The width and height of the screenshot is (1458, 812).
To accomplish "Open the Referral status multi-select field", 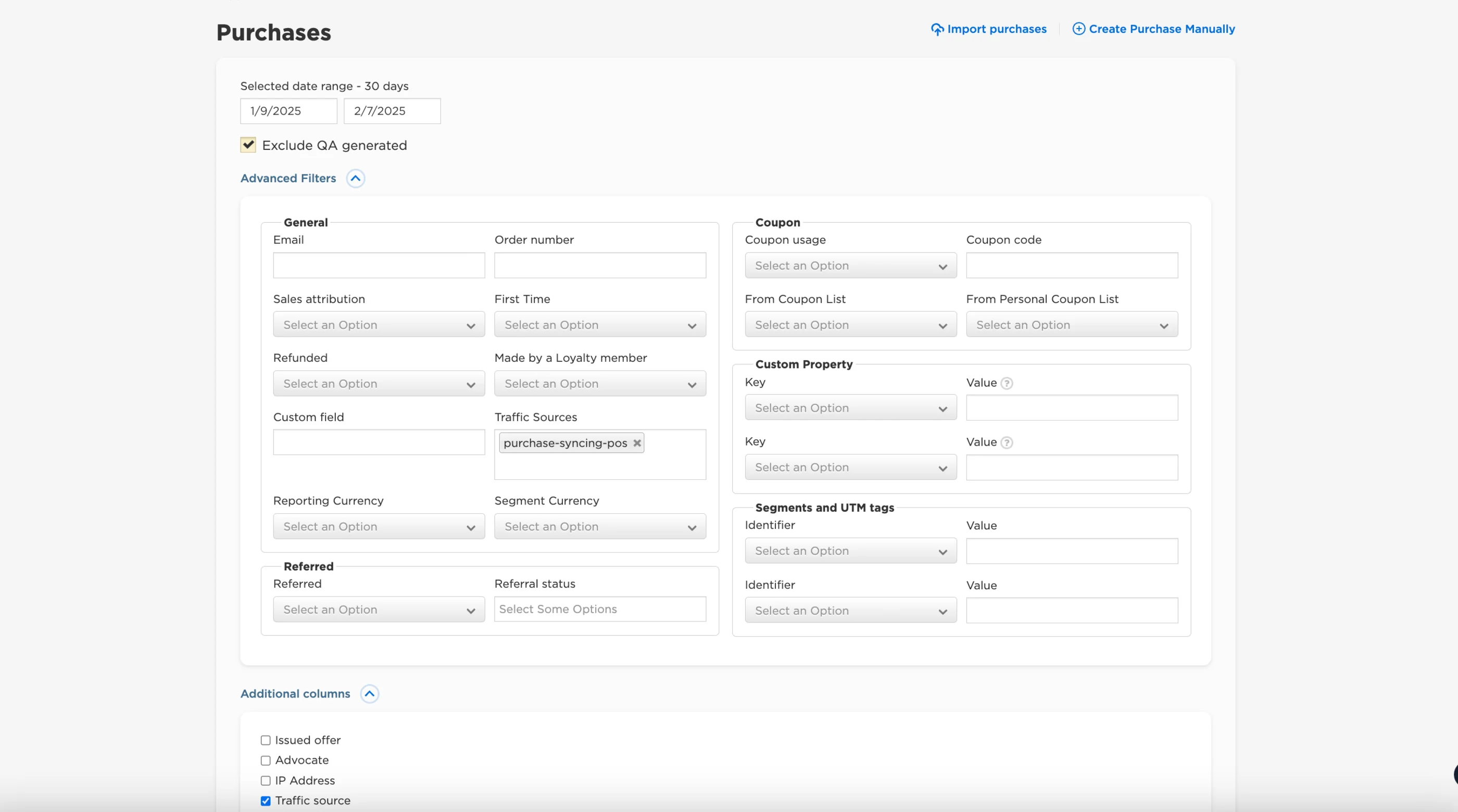I will (600, 610).
